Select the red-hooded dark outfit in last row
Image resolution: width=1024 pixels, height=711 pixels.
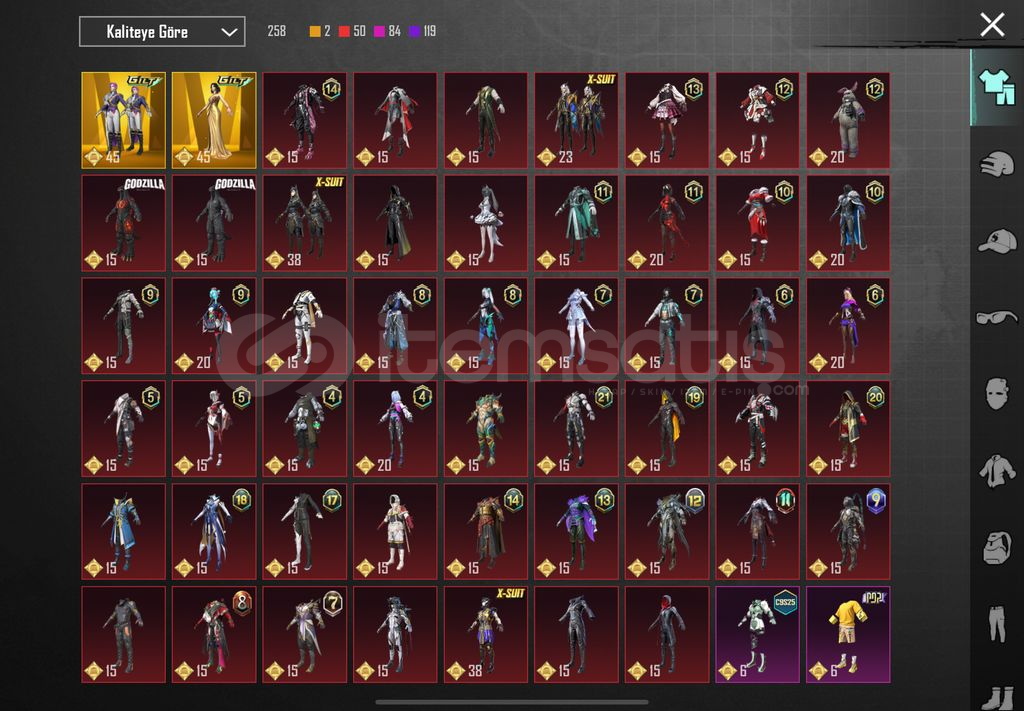point(667,634)
